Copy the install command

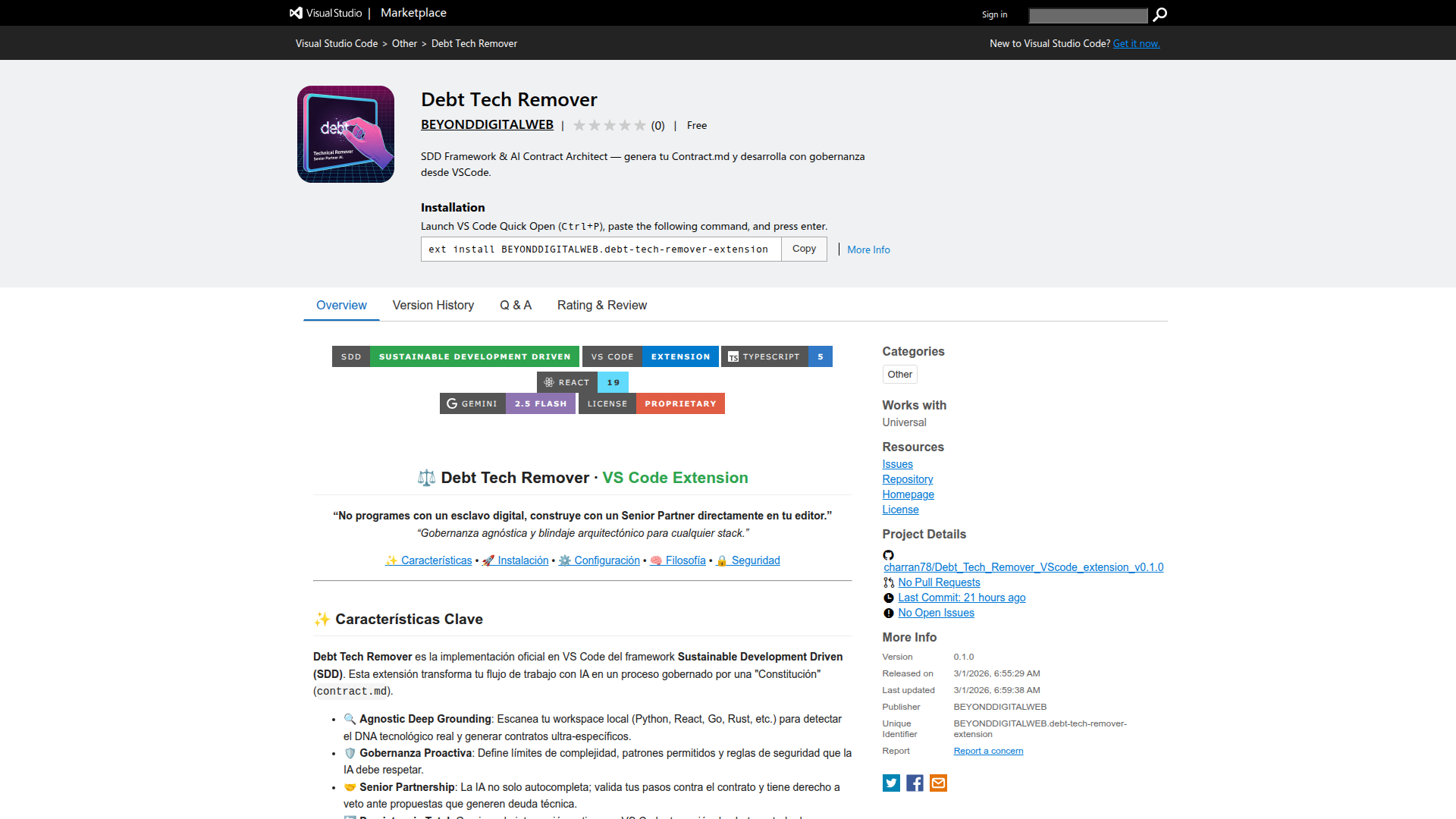804,249
